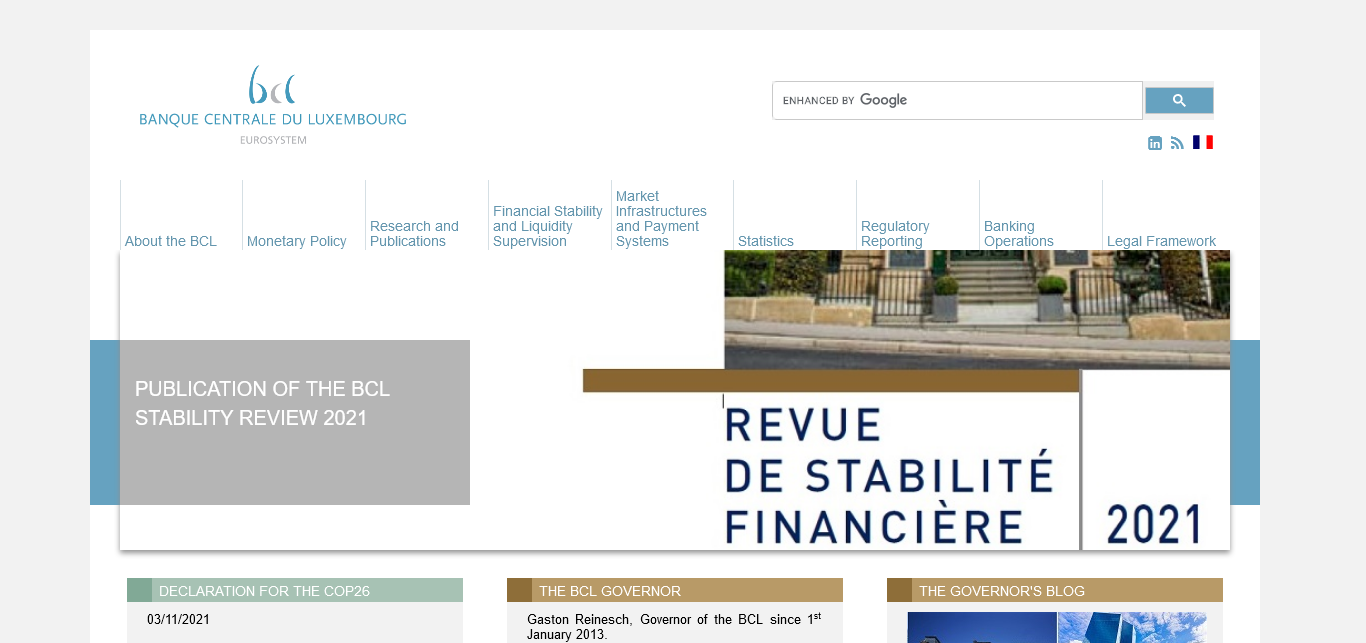The width and height of the screenshot is (1366, 643).
Task: Open the RSS feed icon
Action: pos(1177,143)
